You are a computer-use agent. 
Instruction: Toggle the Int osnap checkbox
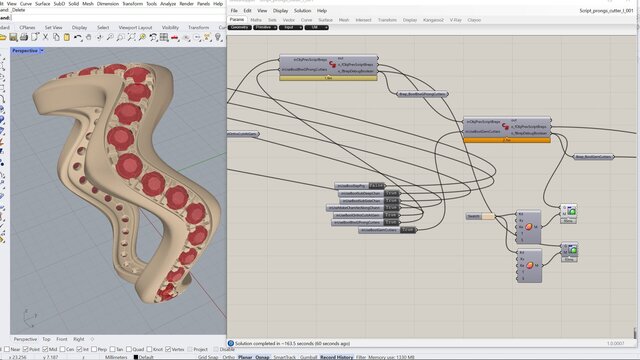(x=79, y=349)
